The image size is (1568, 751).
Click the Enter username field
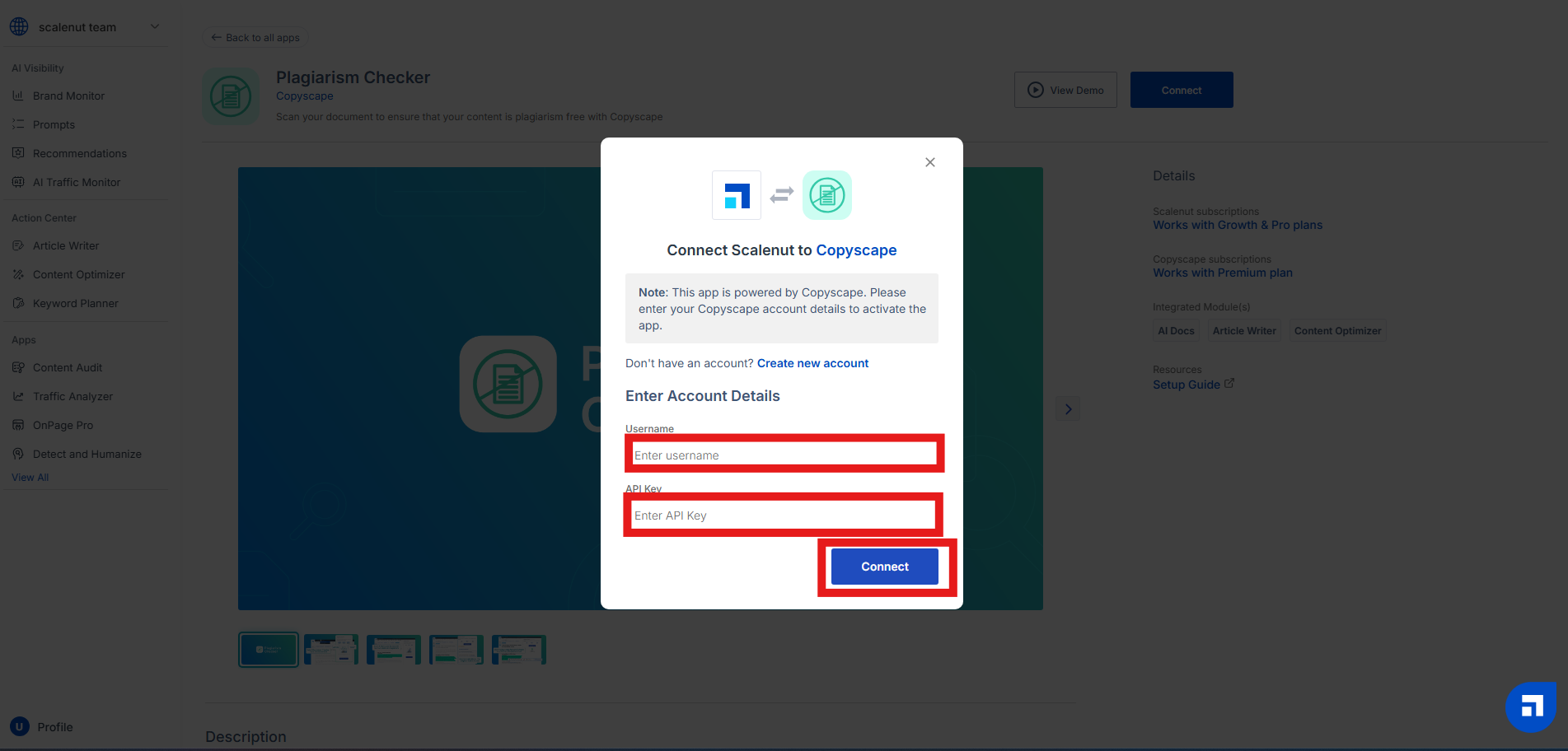tap(783, 455)
